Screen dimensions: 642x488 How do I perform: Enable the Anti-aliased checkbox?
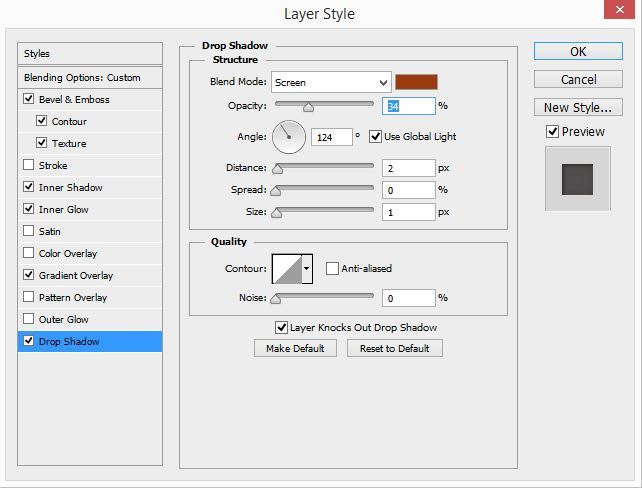point(332,269)
